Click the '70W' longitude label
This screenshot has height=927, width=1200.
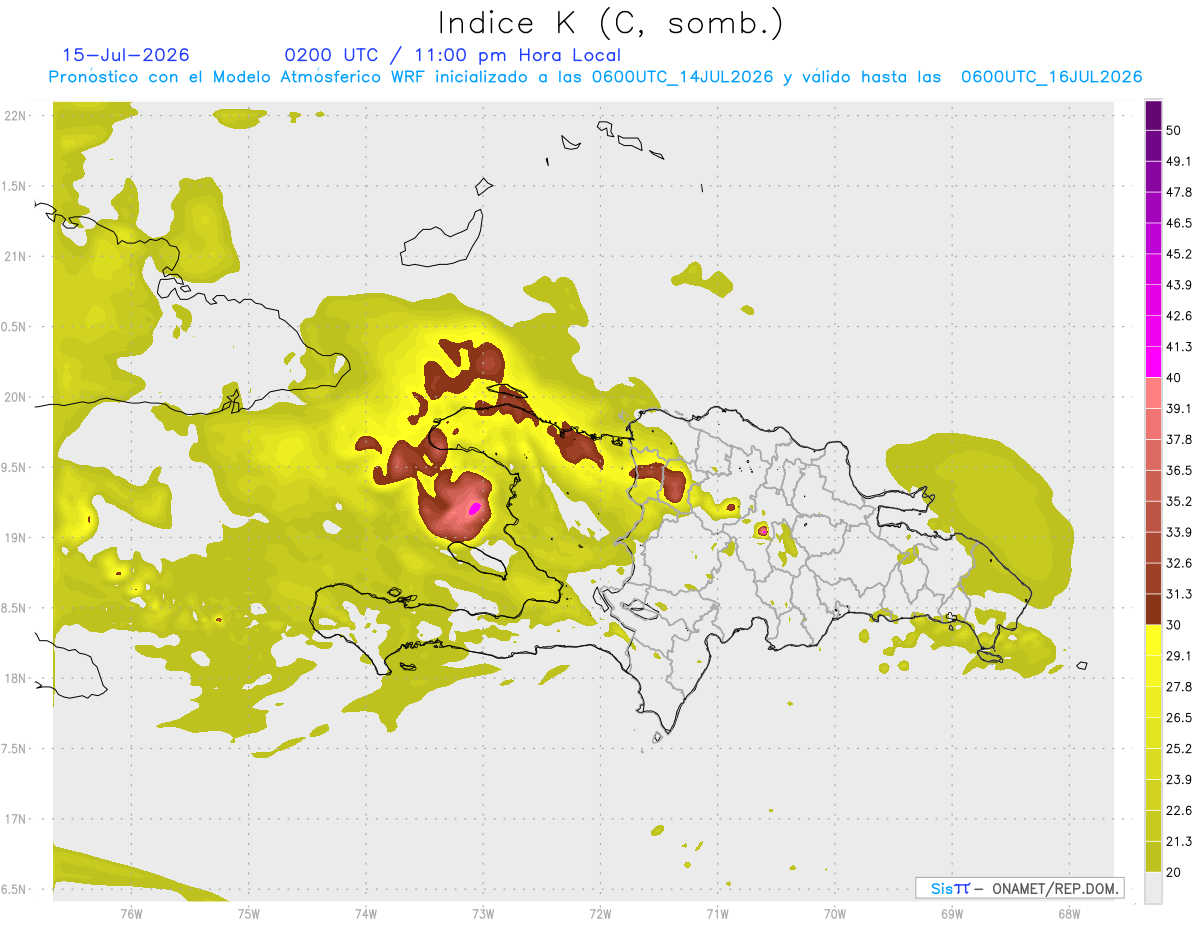[835, 914]
